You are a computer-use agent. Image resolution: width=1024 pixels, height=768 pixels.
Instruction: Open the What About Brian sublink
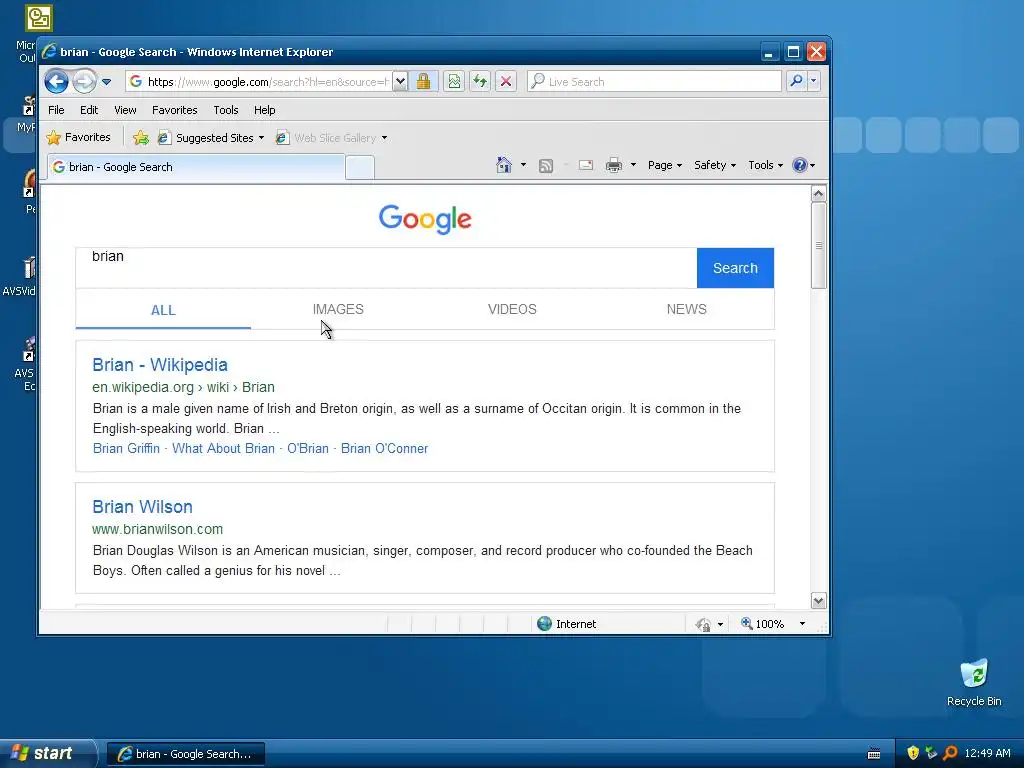point(223,449)
